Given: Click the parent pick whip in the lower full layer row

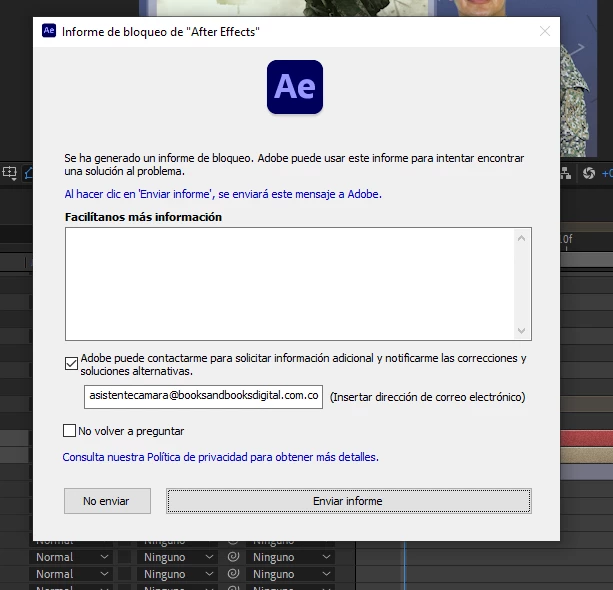Looking at the screenshot, I should pyautogui.click(x=233, y=574).
